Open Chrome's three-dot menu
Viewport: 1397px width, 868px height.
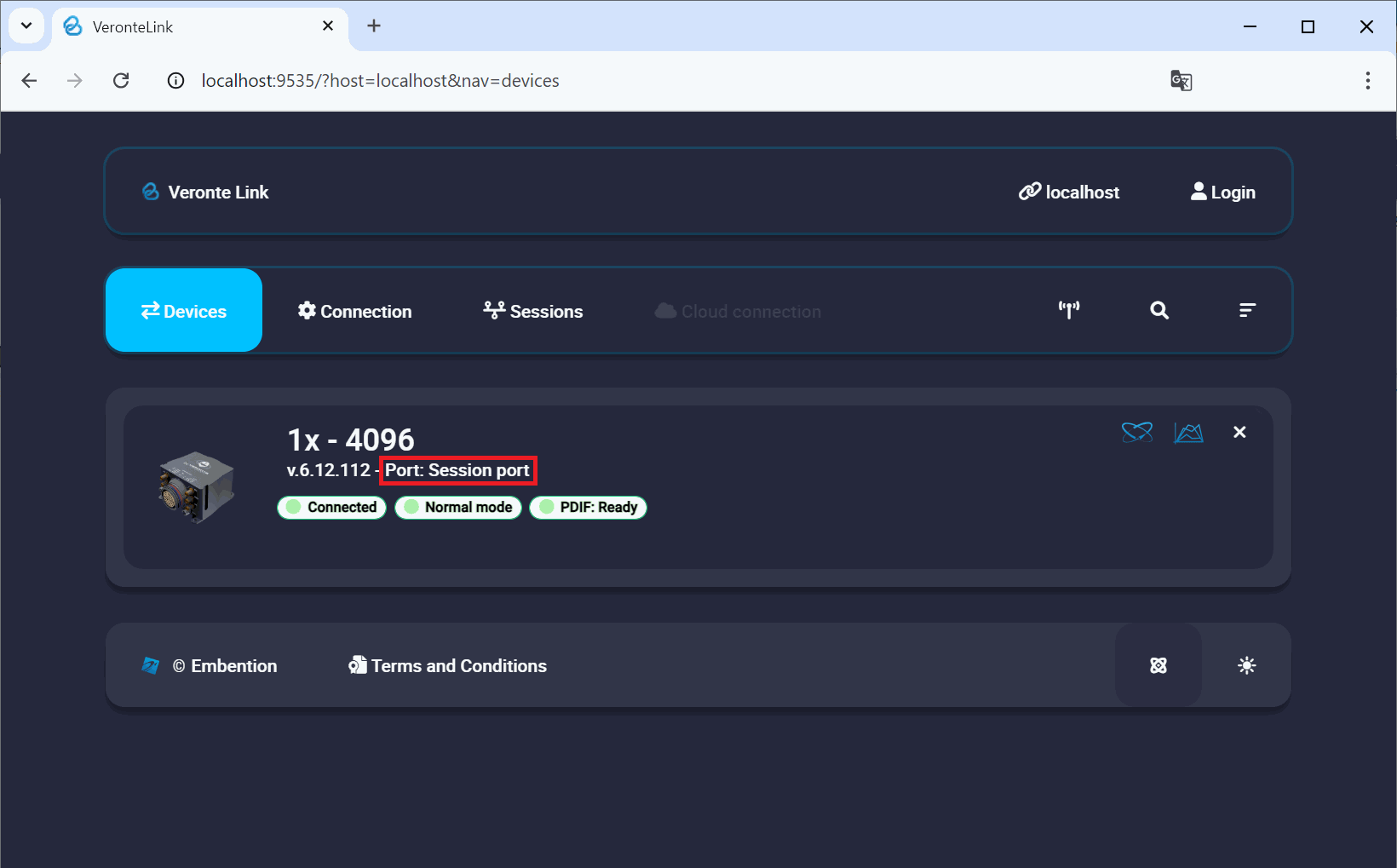pos(1367,81)
